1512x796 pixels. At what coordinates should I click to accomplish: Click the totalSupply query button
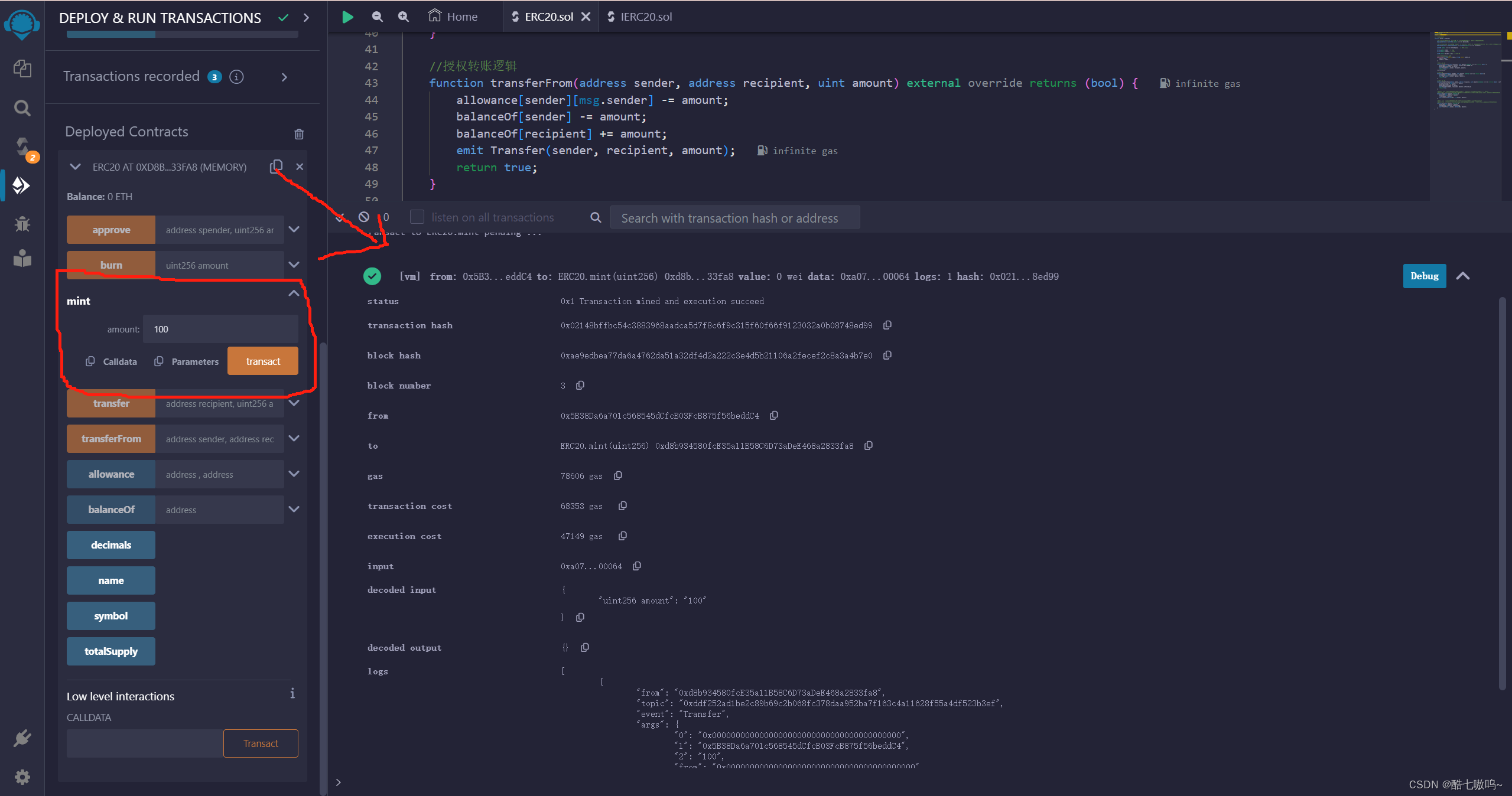point(109,651)
